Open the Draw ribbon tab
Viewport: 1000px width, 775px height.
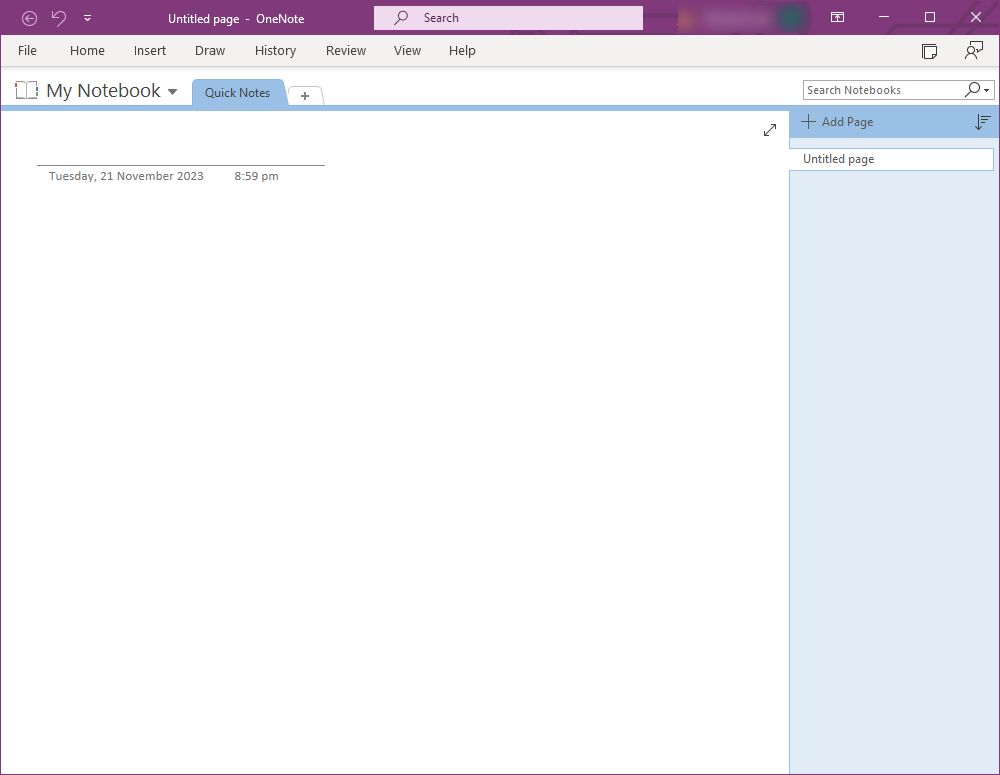[210, 51]
